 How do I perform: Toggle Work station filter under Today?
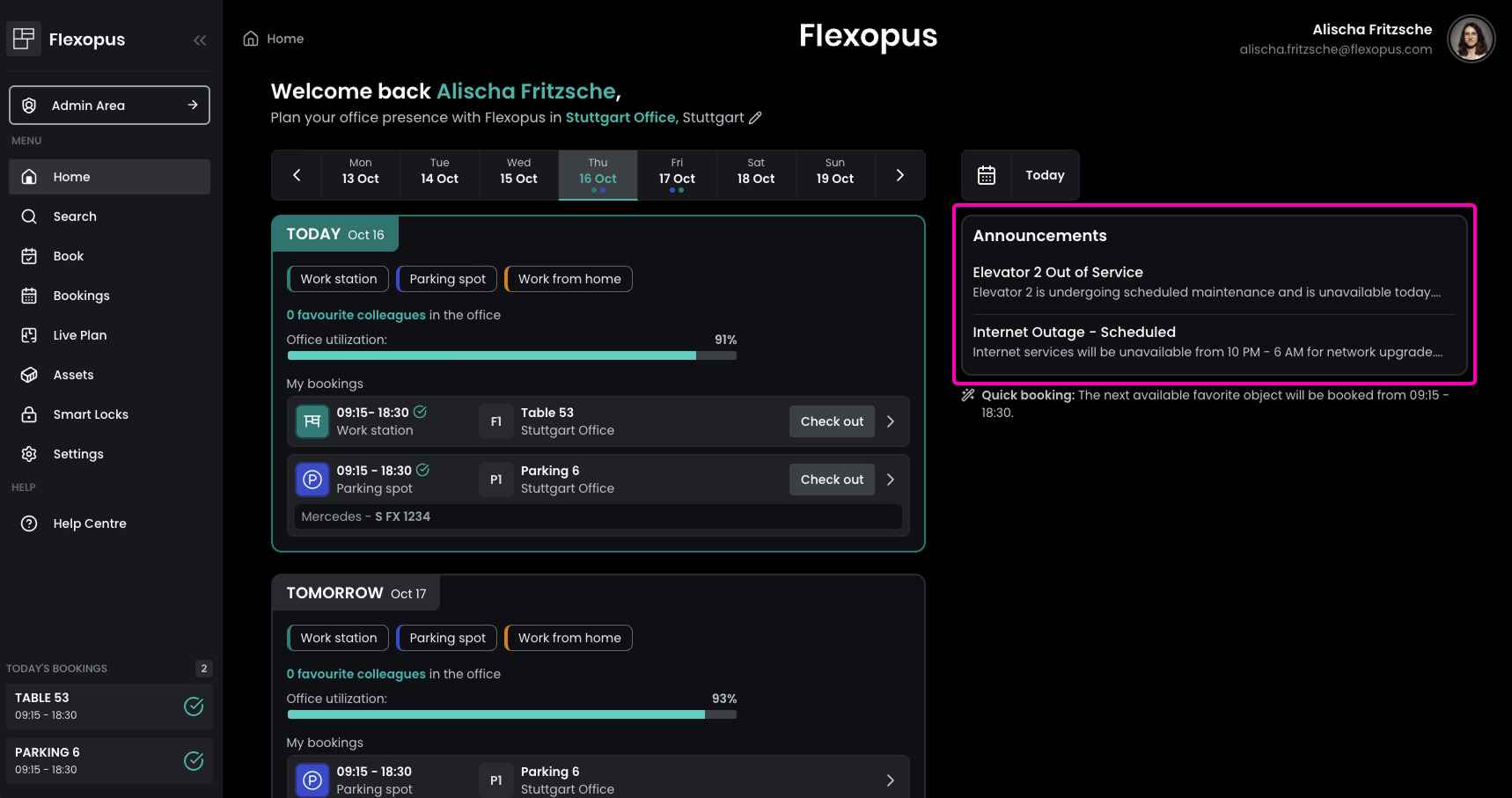coord(338,279)
